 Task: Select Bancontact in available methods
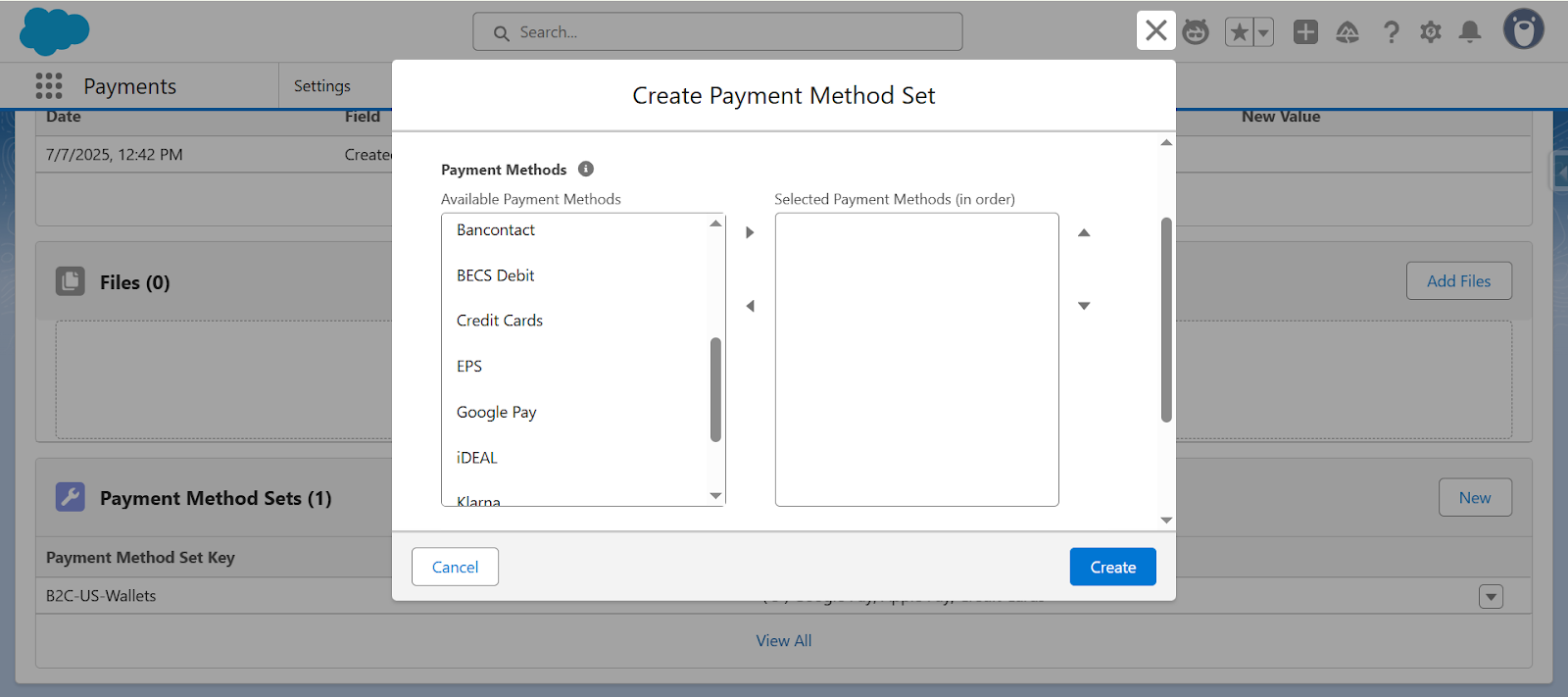pyautogui.click(x=575, y=229)
